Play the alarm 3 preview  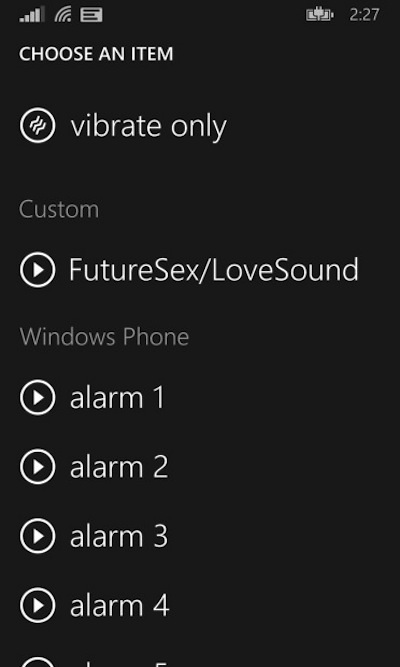[37, 536]
